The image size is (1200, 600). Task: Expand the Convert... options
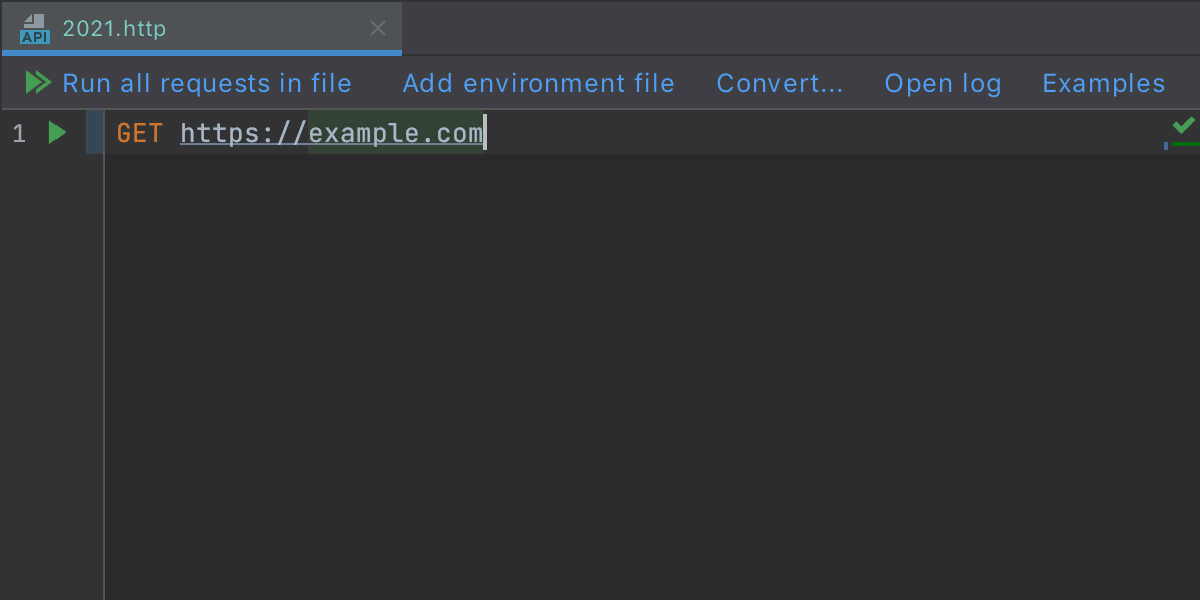coord(779,83)
